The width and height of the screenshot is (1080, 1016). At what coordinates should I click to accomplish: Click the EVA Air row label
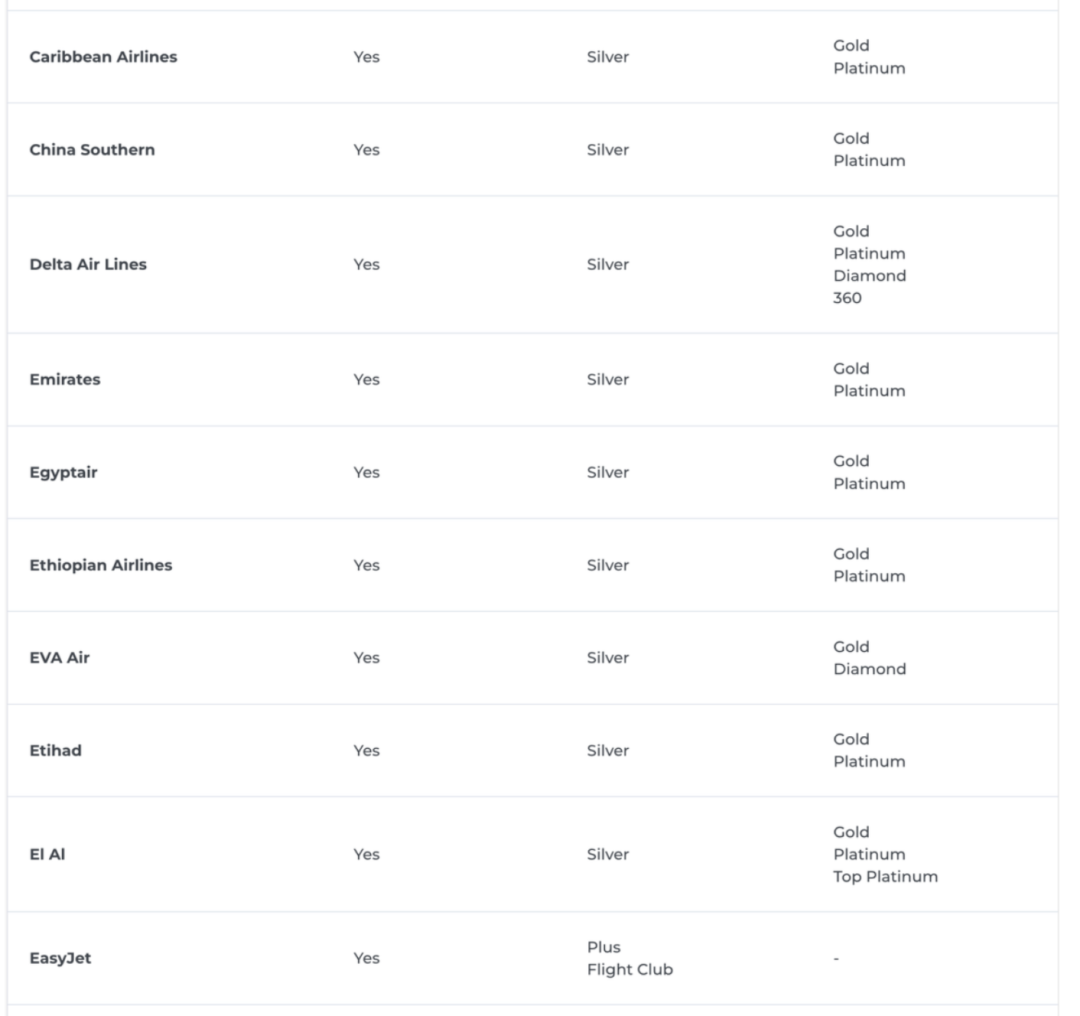pyautogui.click(x=59, y=658)
